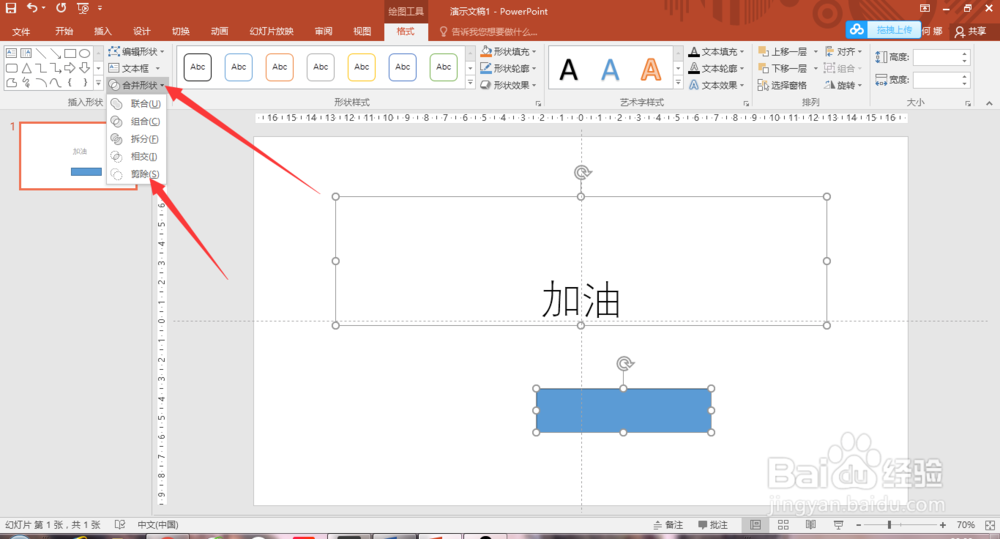Image resolution: width=1000 pixels, height=539 pixels.
Task: Fit slide to current window
Action: 990,524
